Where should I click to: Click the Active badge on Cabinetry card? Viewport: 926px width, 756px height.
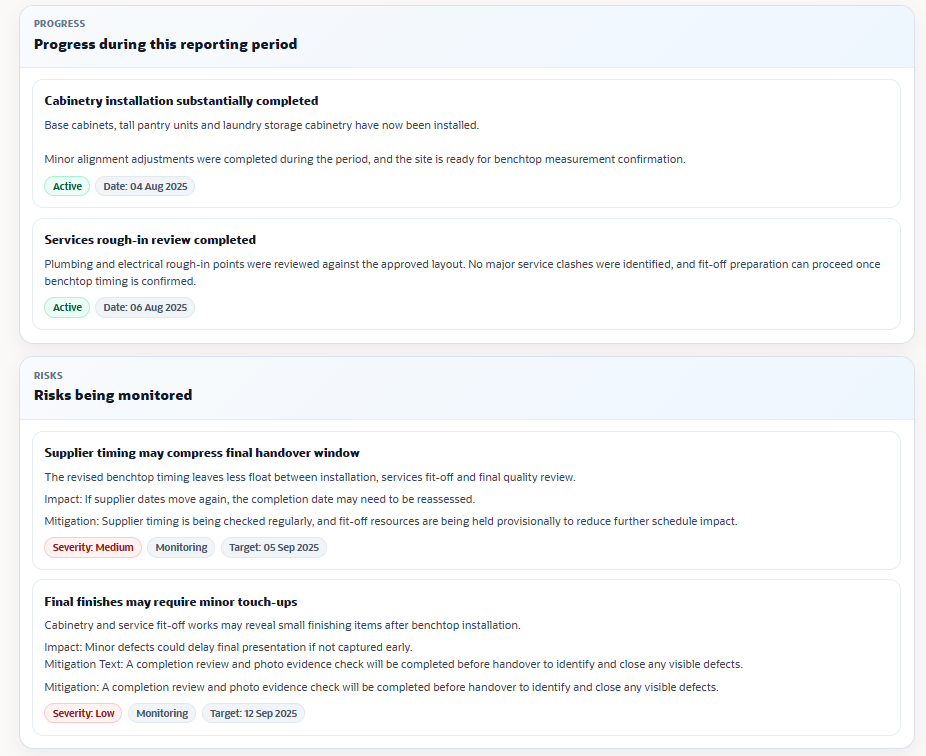67,186
